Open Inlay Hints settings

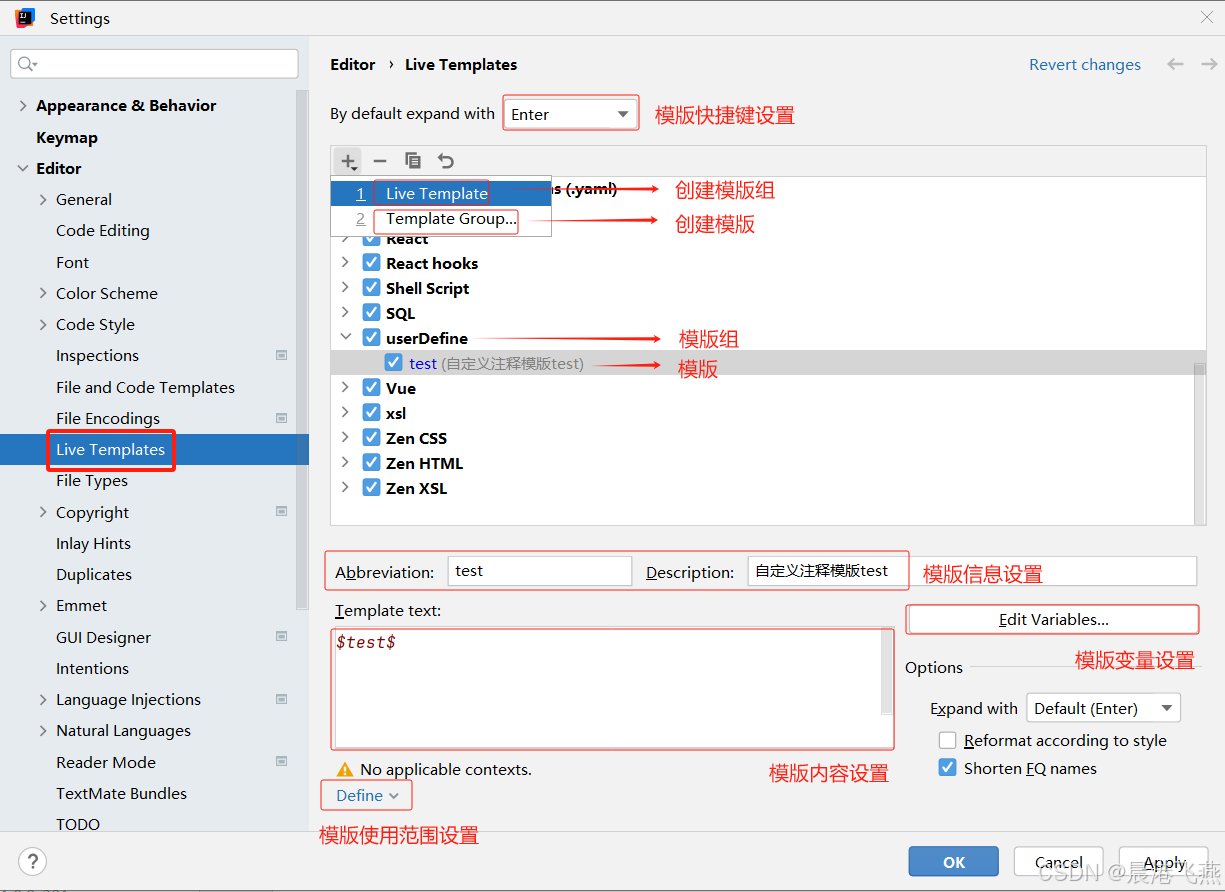tap(93, 543)
